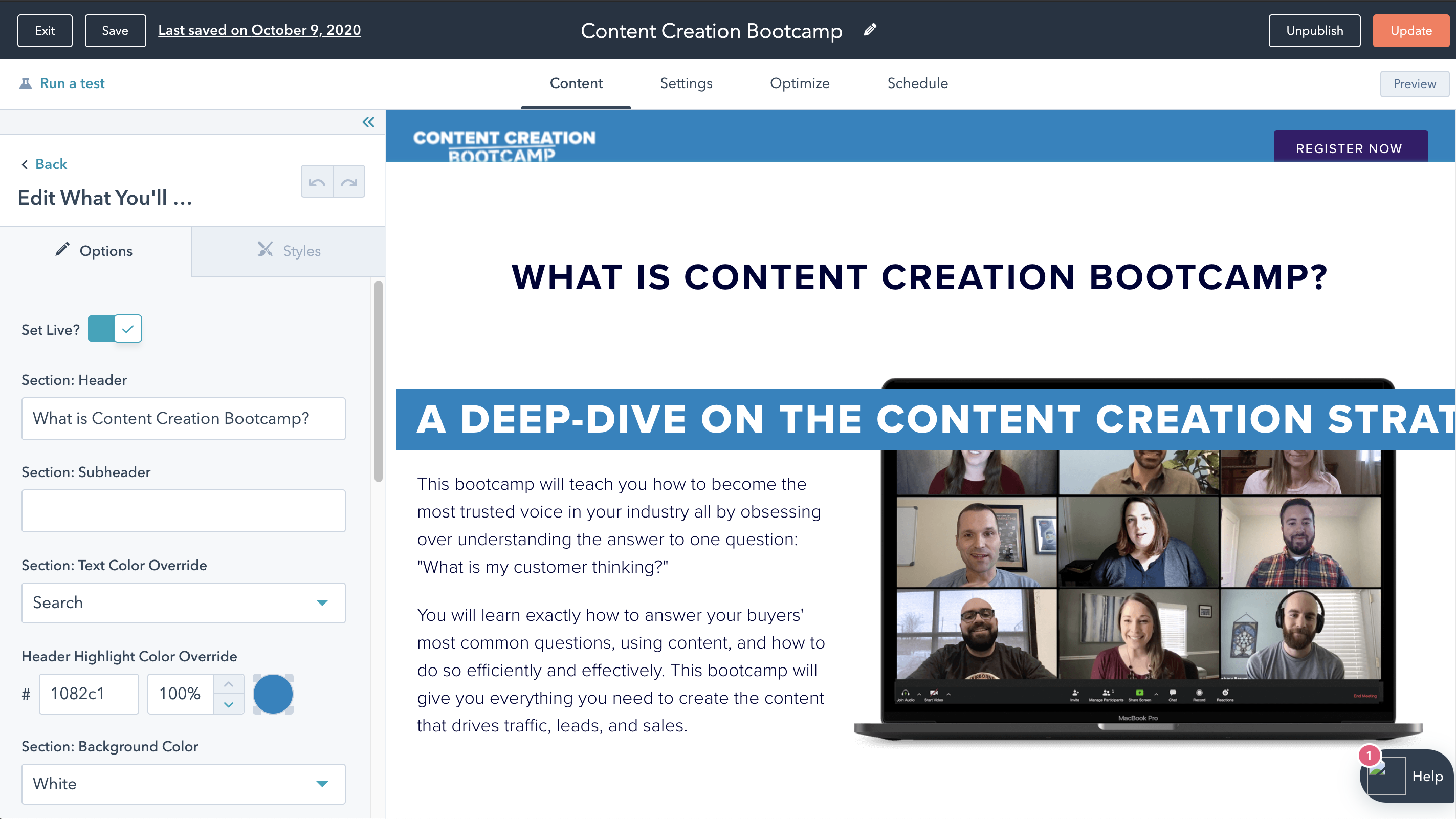The image size is (1456, 819).
Task: Click the Unpublish button
Action: (x=1314, y=31)
